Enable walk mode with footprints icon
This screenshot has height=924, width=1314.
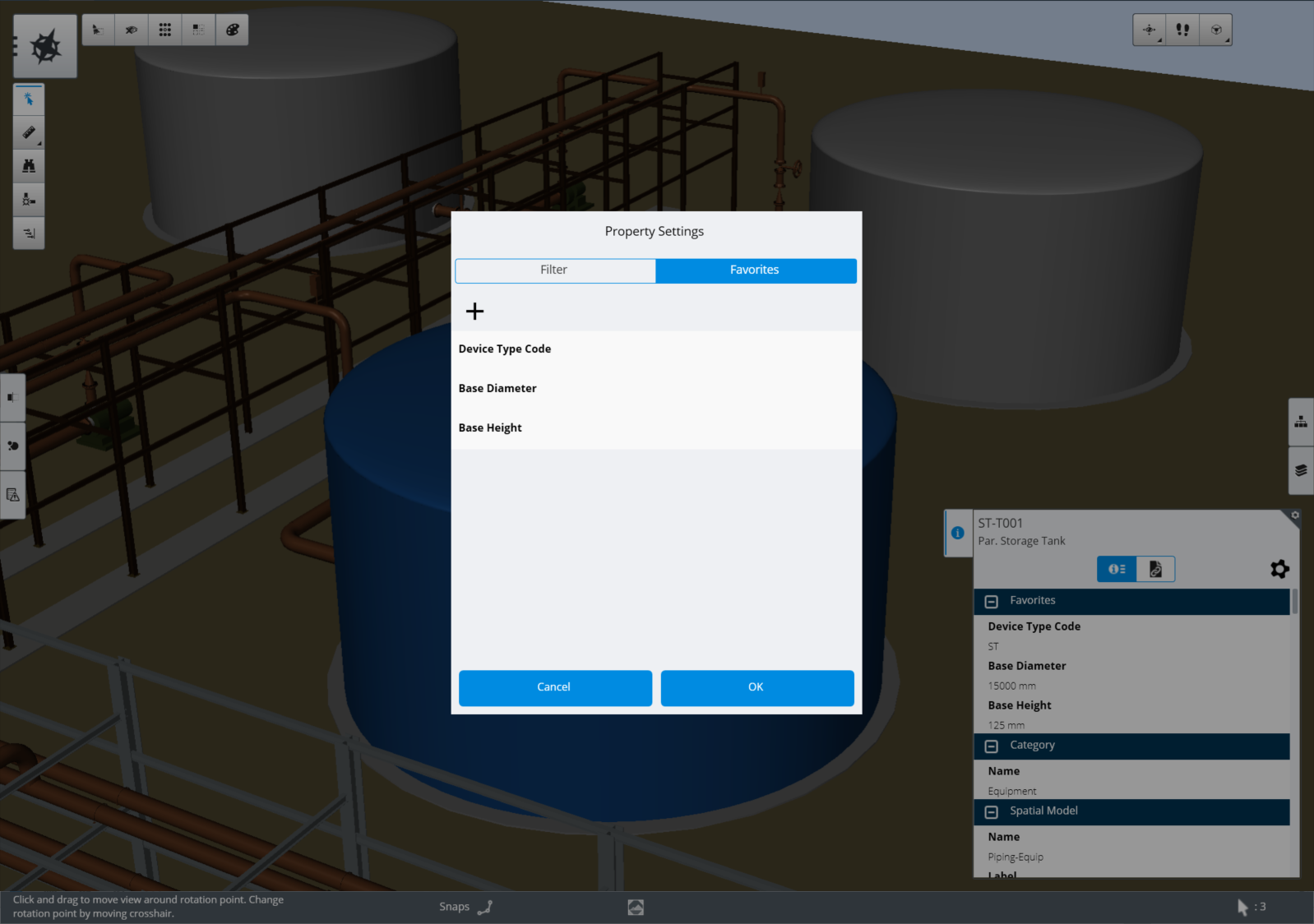coord(1182,30)
